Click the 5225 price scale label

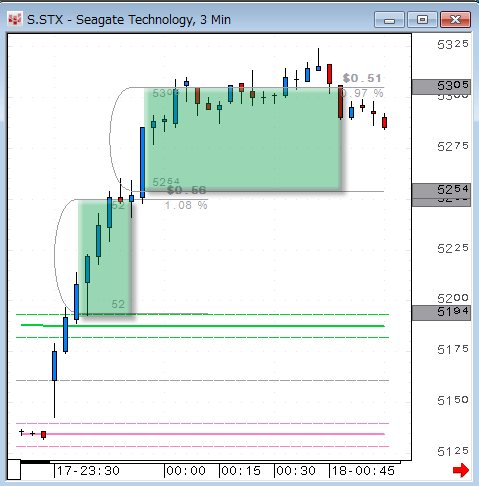(x=453, y=248)
